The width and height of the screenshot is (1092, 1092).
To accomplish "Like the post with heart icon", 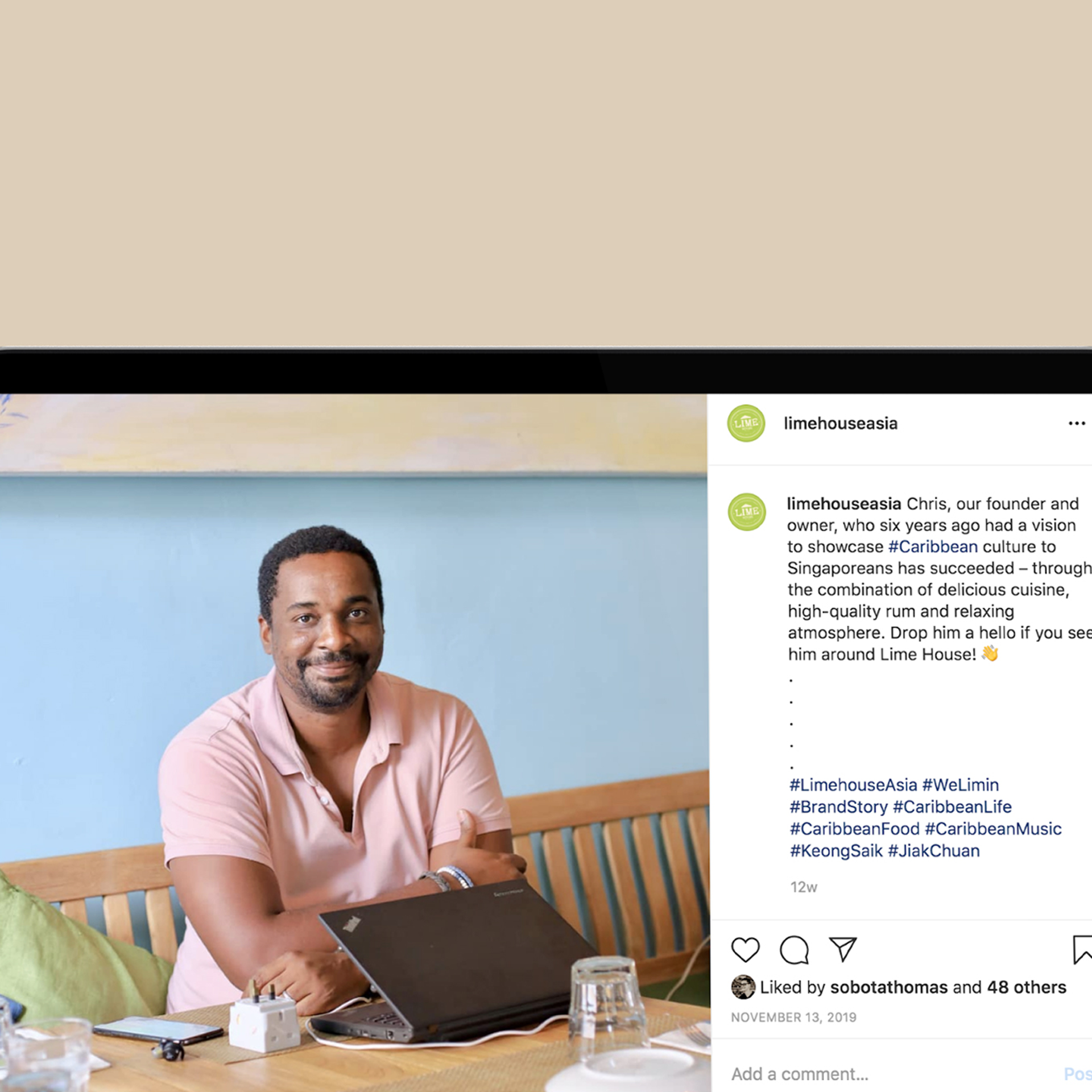I will pyautogui.click(x=745, y=950).
